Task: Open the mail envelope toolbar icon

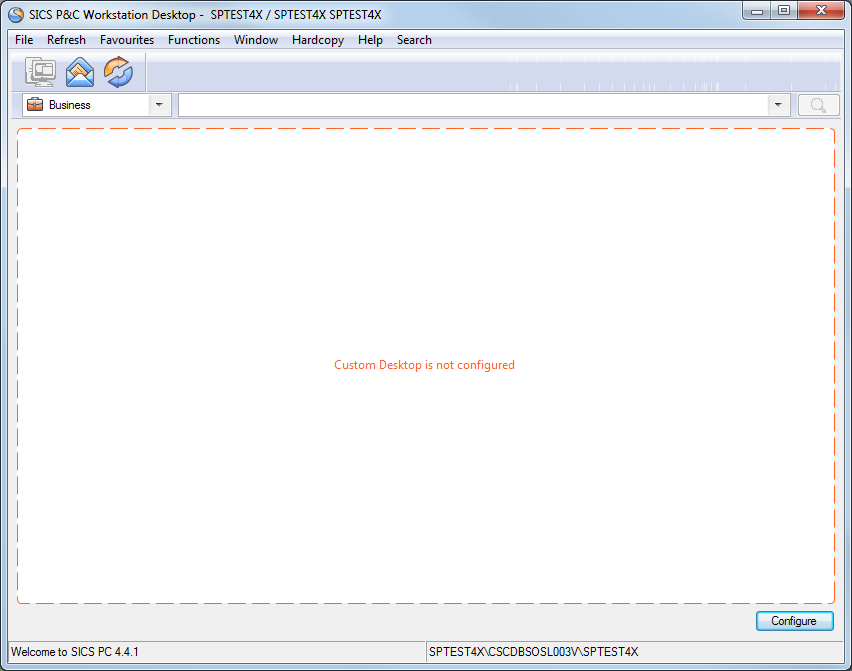Action: 79,72
